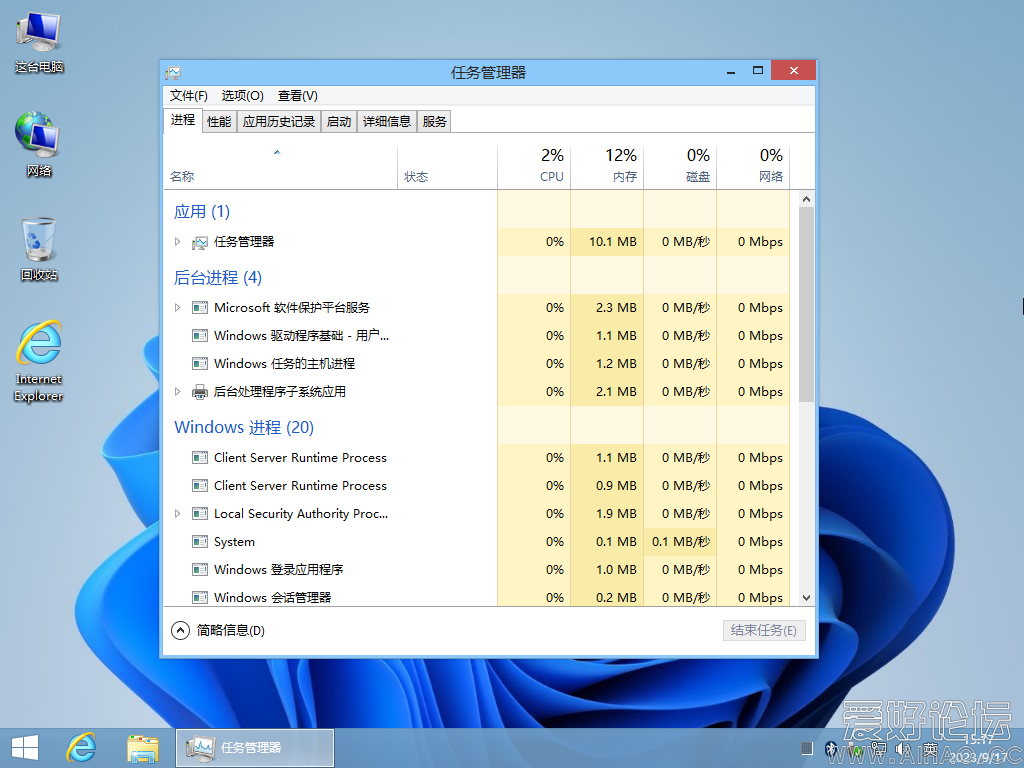The image size is (1024, 768).
Task: Launch Internet Explorer from the taskbar
Action: (x=82, y=747)
